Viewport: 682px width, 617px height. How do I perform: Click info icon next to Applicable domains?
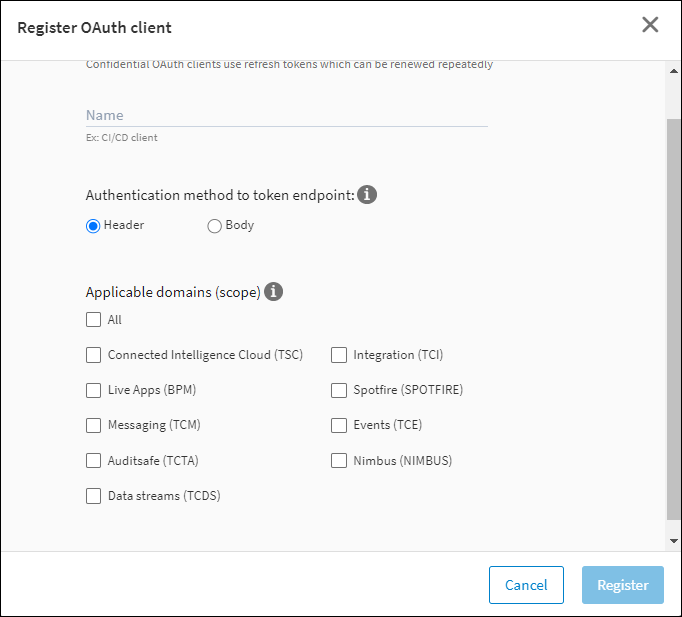[273, 292]
